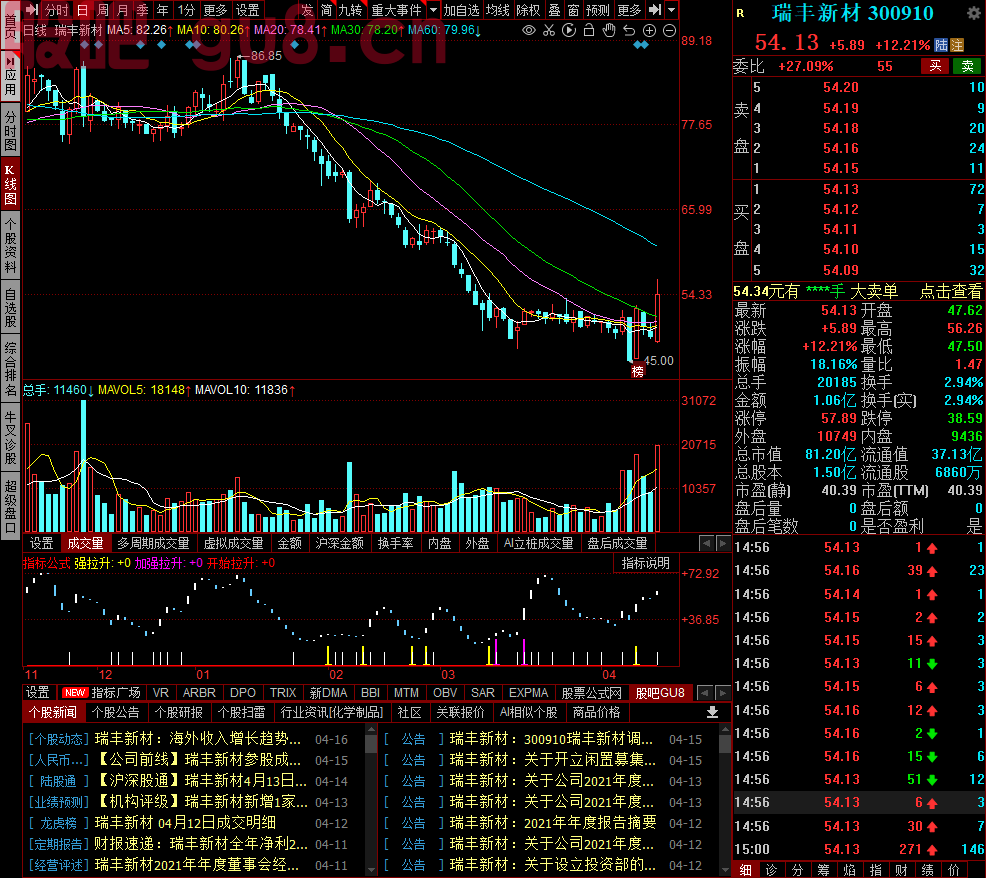Toggle 均线 moving average display
Screen dimensions: 986x878
[x=497, y=9]
